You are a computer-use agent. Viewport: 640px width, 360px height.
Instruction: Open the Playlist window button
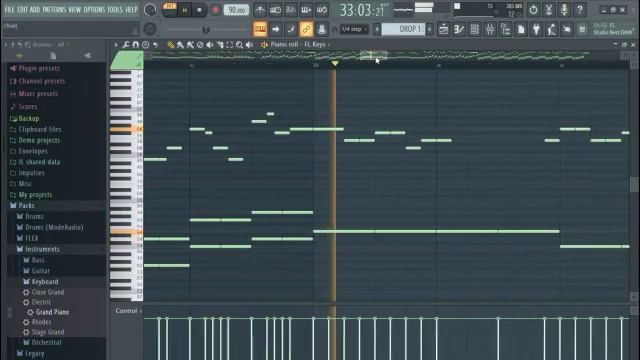click(444, 29)
